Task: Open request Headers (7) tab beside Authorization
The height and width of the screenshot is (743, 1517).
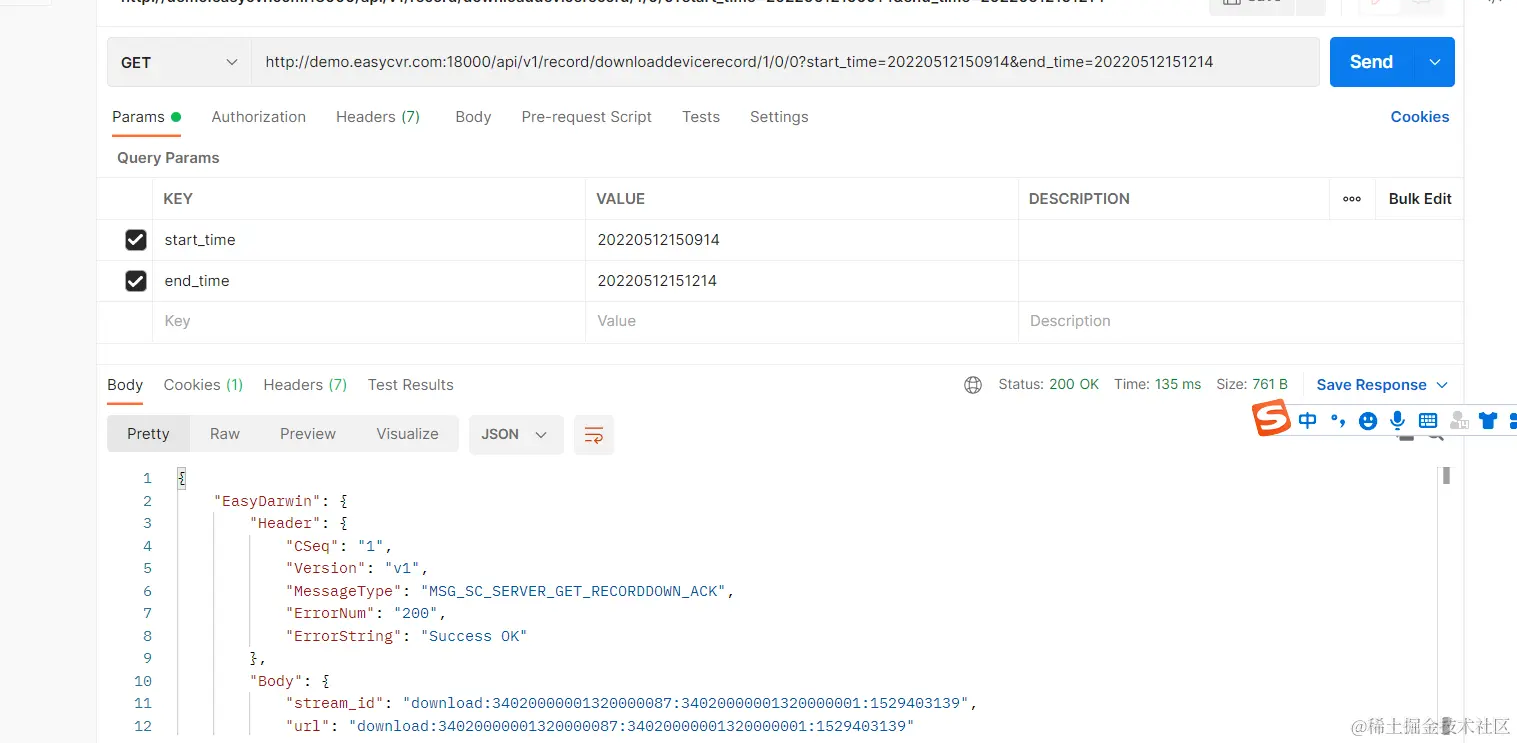Action: click(378, 117)
